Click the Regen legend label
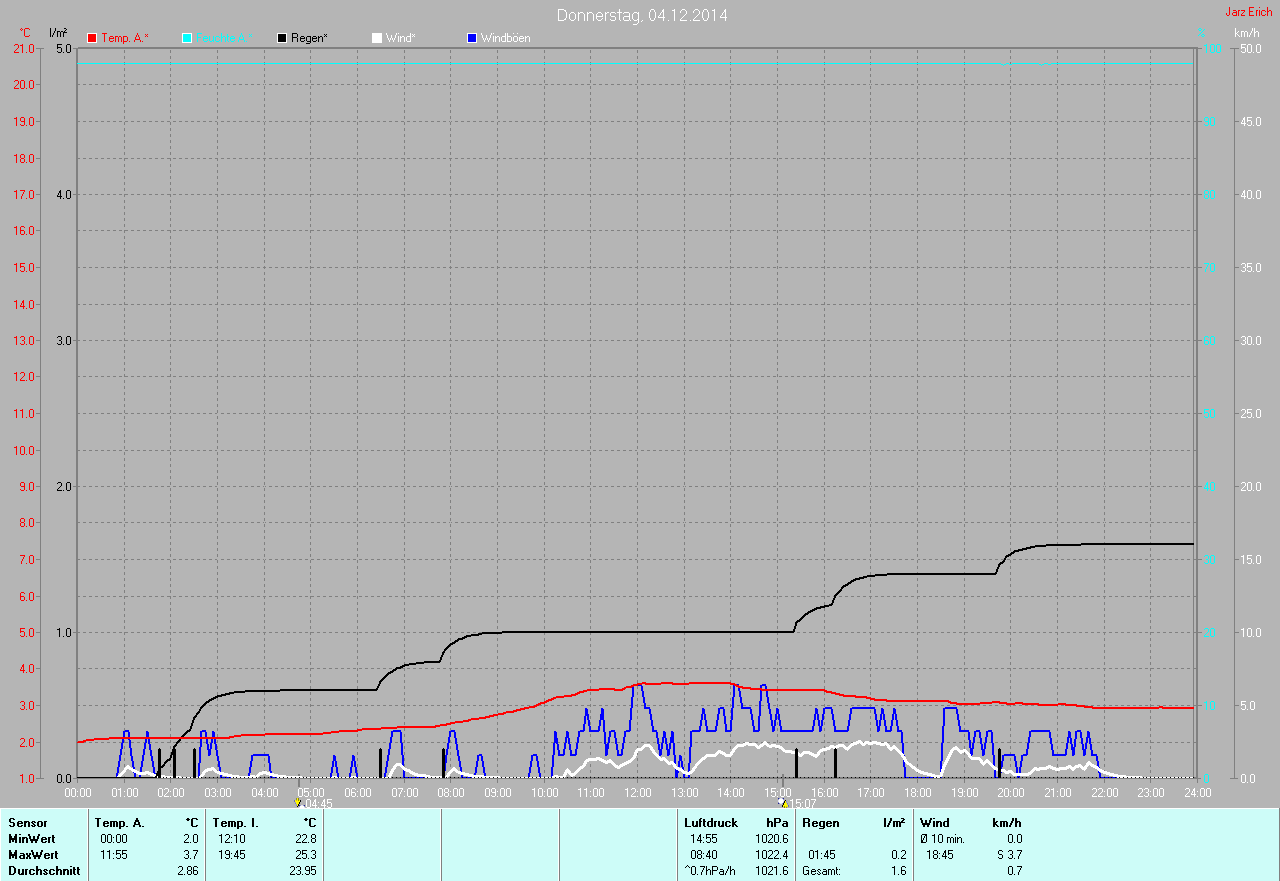This screenshot has height=881, width=1280. [x=310, y=38]
